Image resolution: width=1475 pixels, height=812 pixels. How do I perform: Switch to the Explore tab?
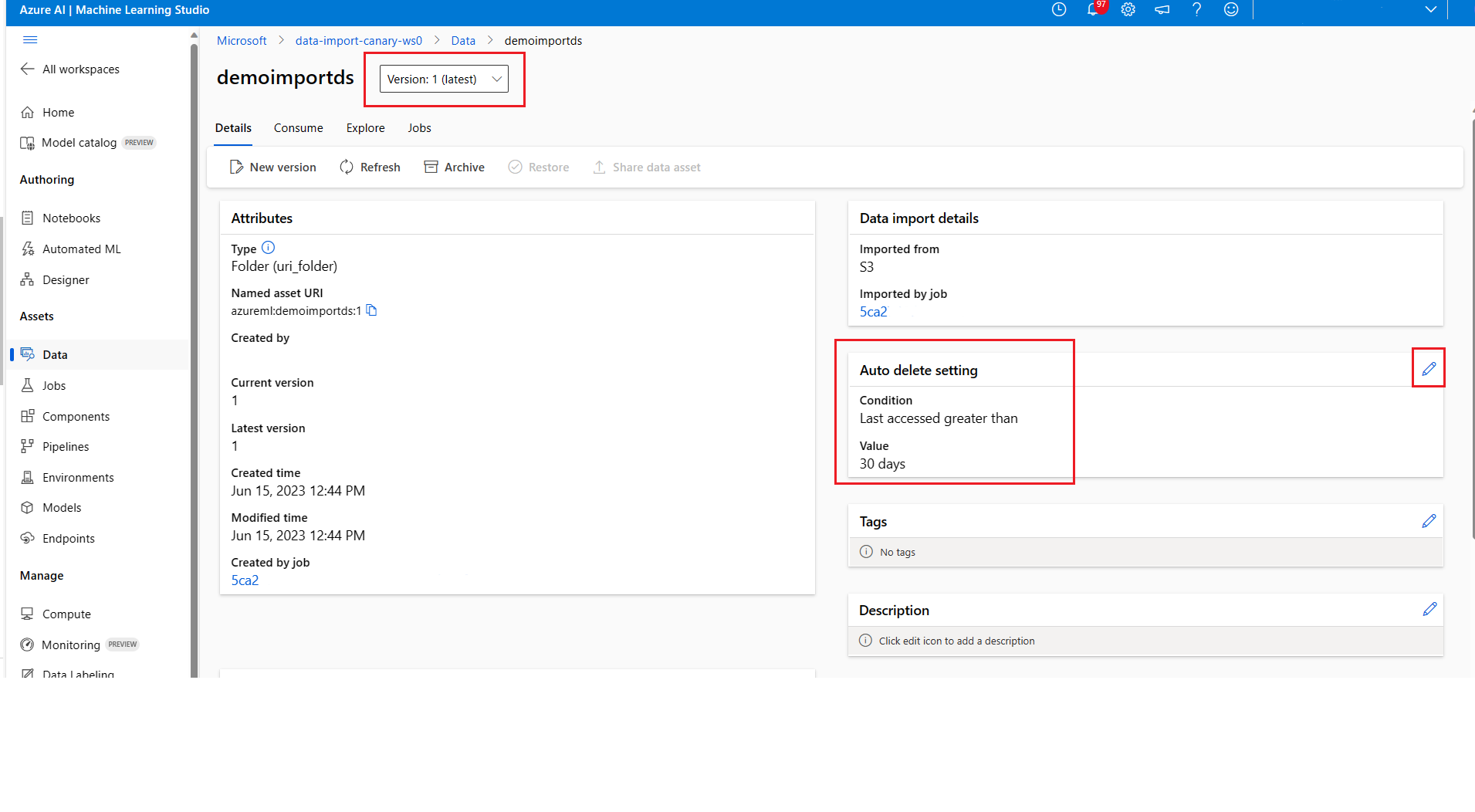coord(365,128)
